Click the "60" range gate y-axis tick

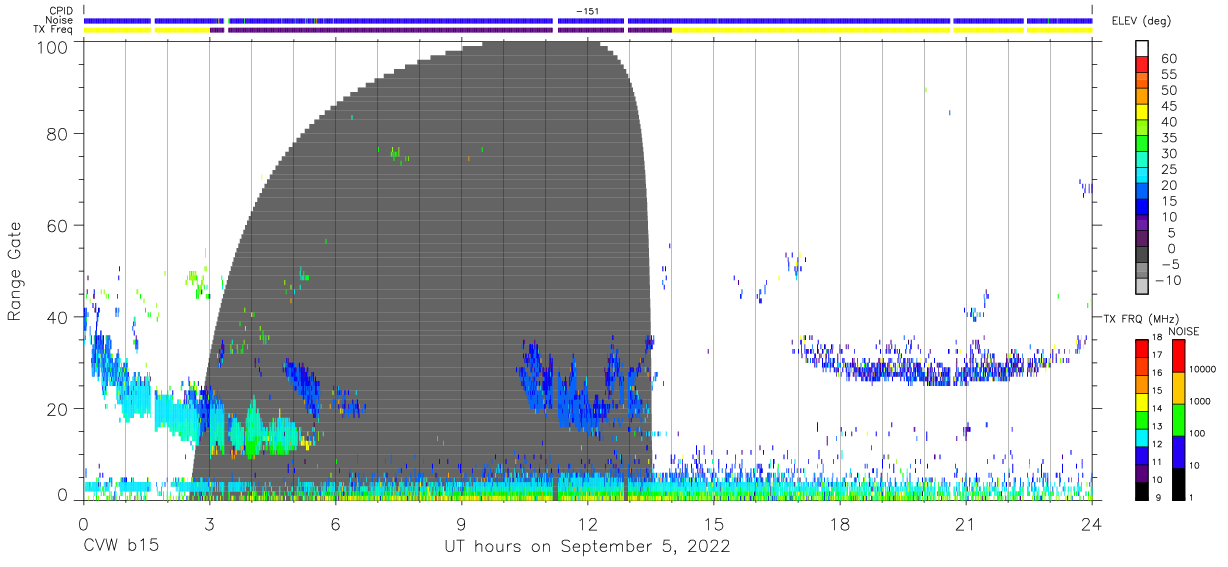coord(58,225)
